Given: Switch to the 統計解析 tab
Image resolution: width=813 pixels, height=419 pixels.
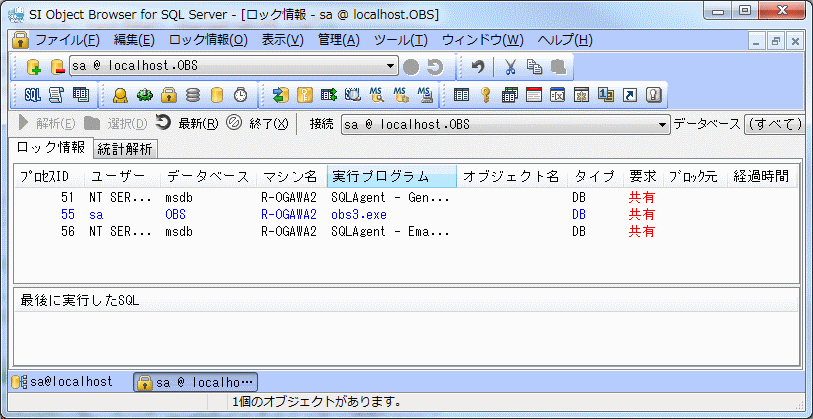Looking at the screenshot, I should [x=124, y=149].
